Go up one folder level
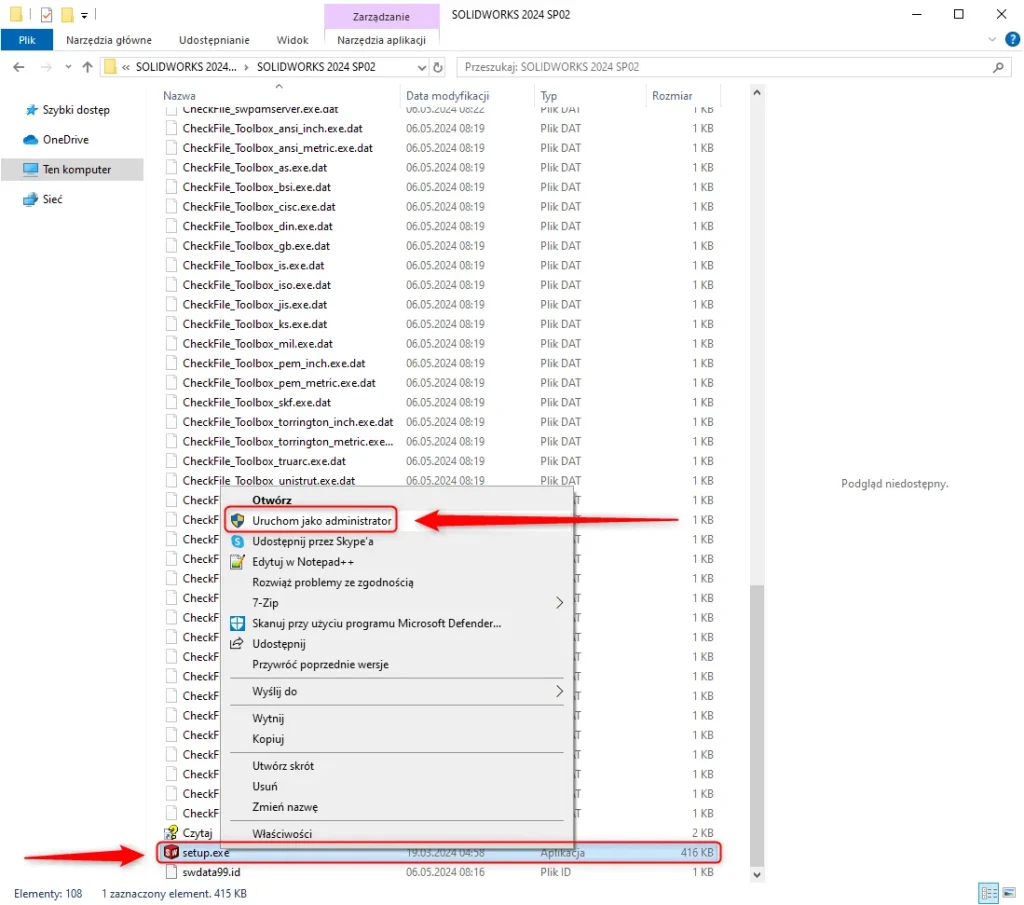This screenshot has height=905, width=1024. 87,67
